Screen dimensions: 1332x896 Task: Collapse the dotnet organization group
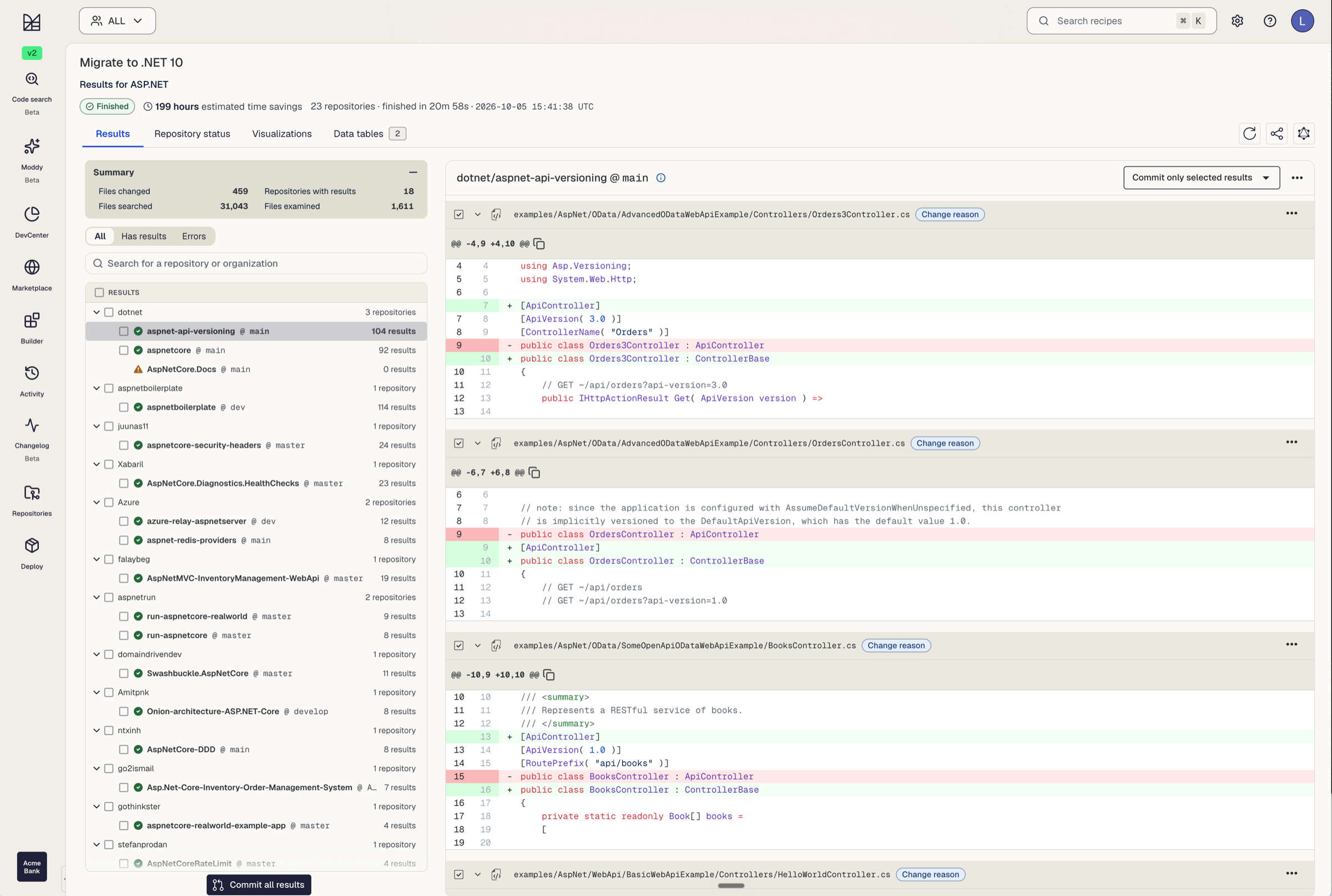[x=97, y=312]
